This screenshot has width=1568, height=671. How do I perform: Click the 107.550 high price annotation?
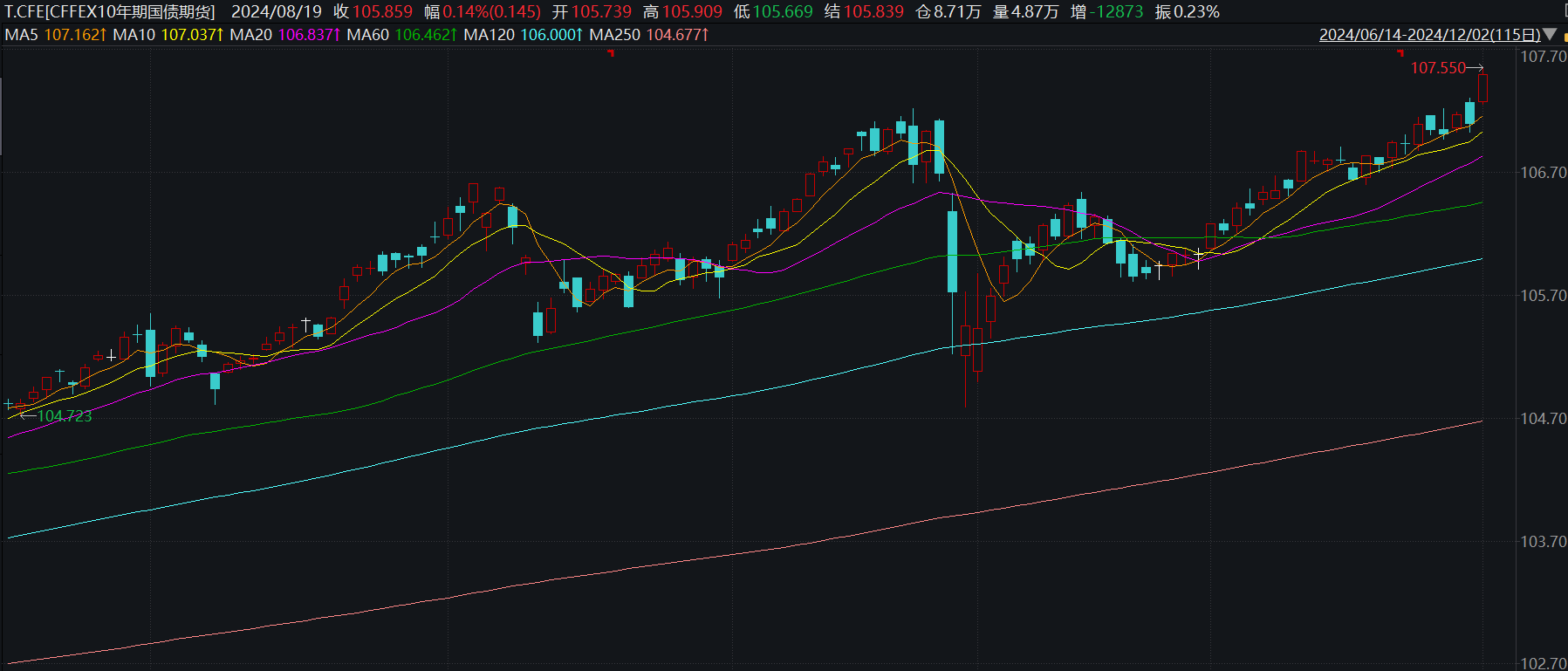1437,68
